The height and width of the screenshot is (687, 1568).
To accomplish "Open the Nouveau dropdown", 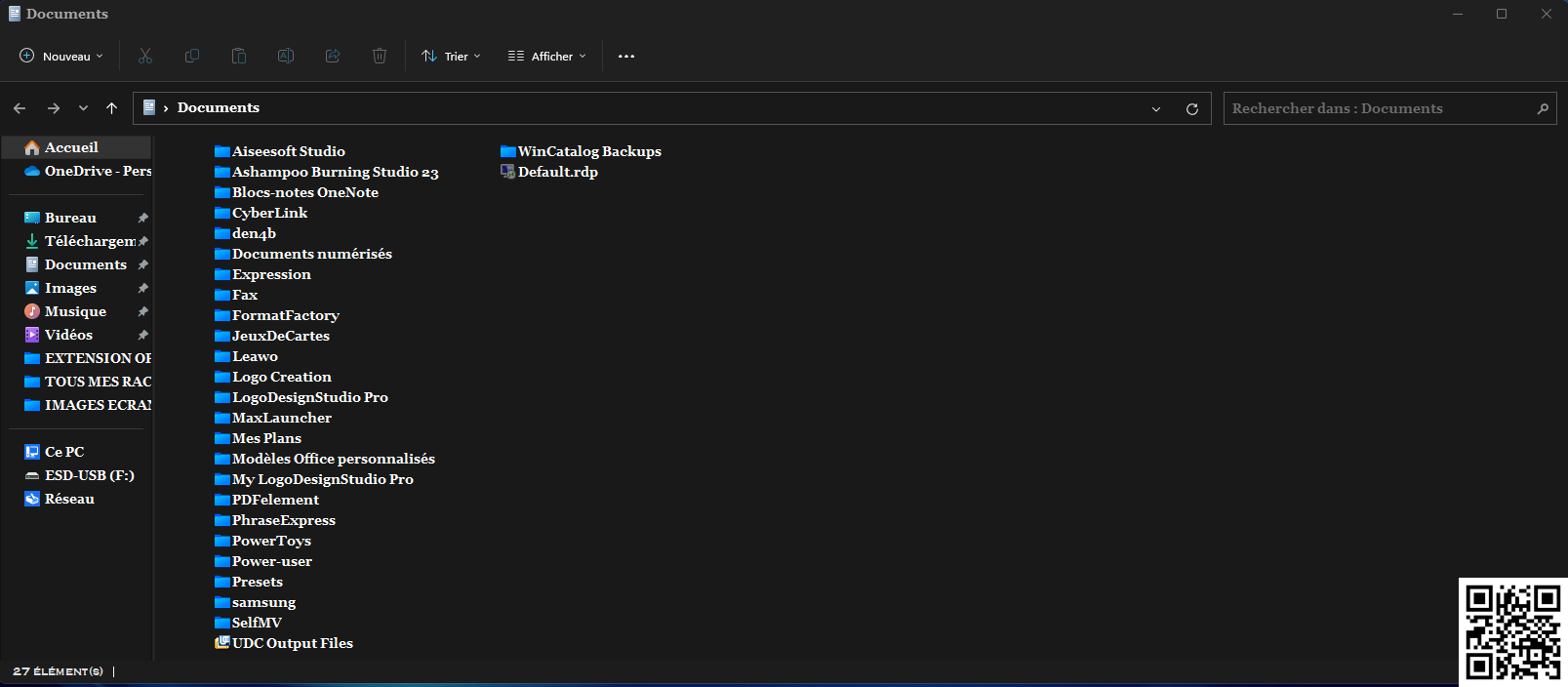I will (x=61, y=56).
